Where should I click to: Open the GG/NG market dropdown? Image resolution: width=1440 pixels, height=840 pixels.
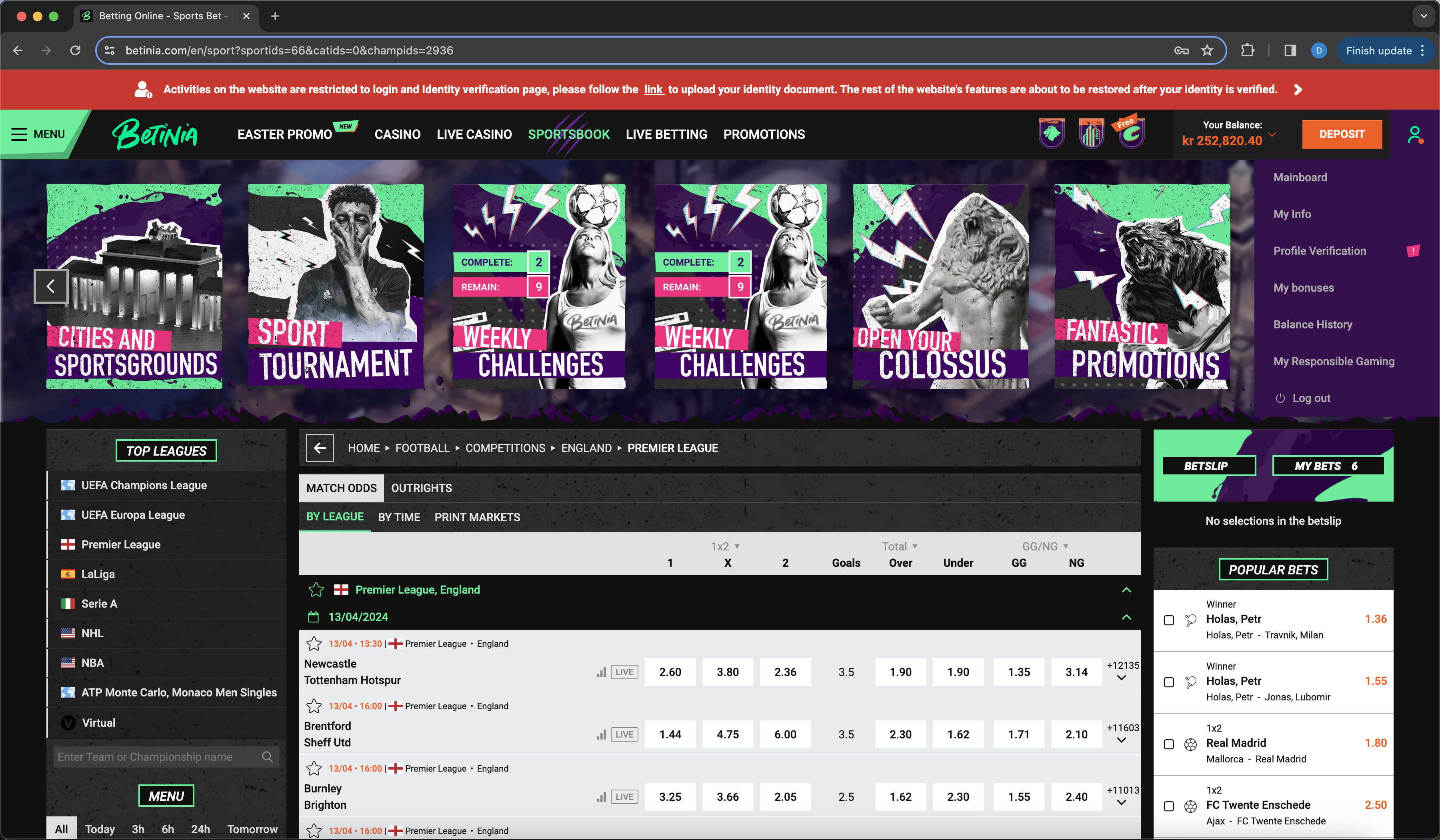click(1045, 546)
